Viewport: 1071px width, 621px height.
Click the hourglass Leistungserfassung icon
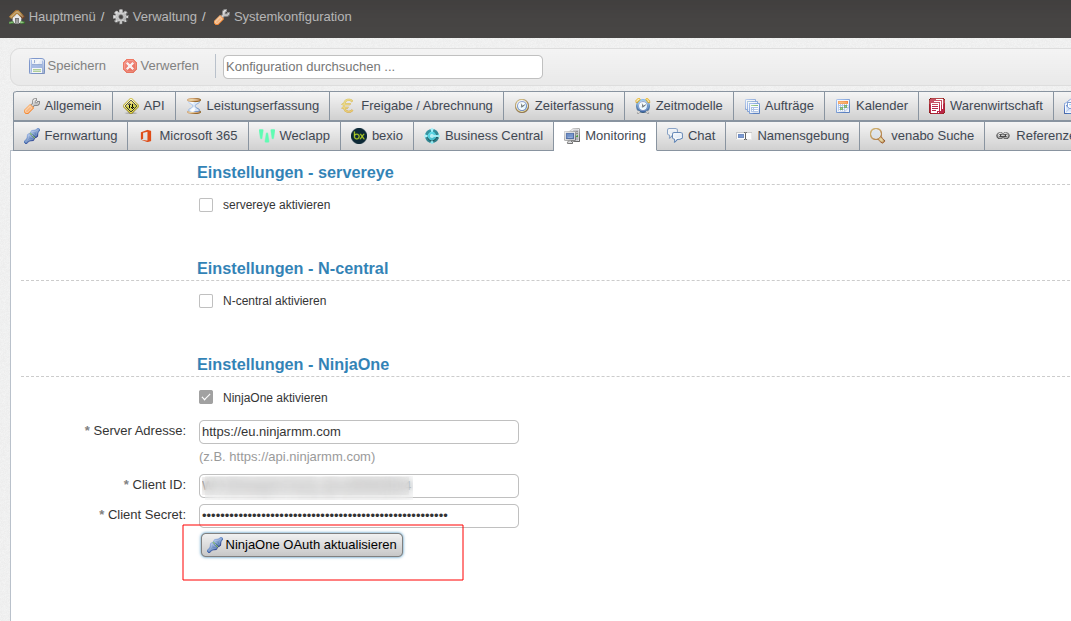pyautogui.click(x=194, y=106)
